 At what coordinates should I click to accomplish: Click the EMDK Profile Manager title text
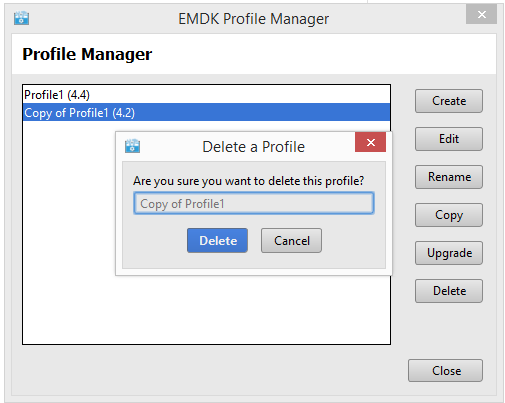253,19
